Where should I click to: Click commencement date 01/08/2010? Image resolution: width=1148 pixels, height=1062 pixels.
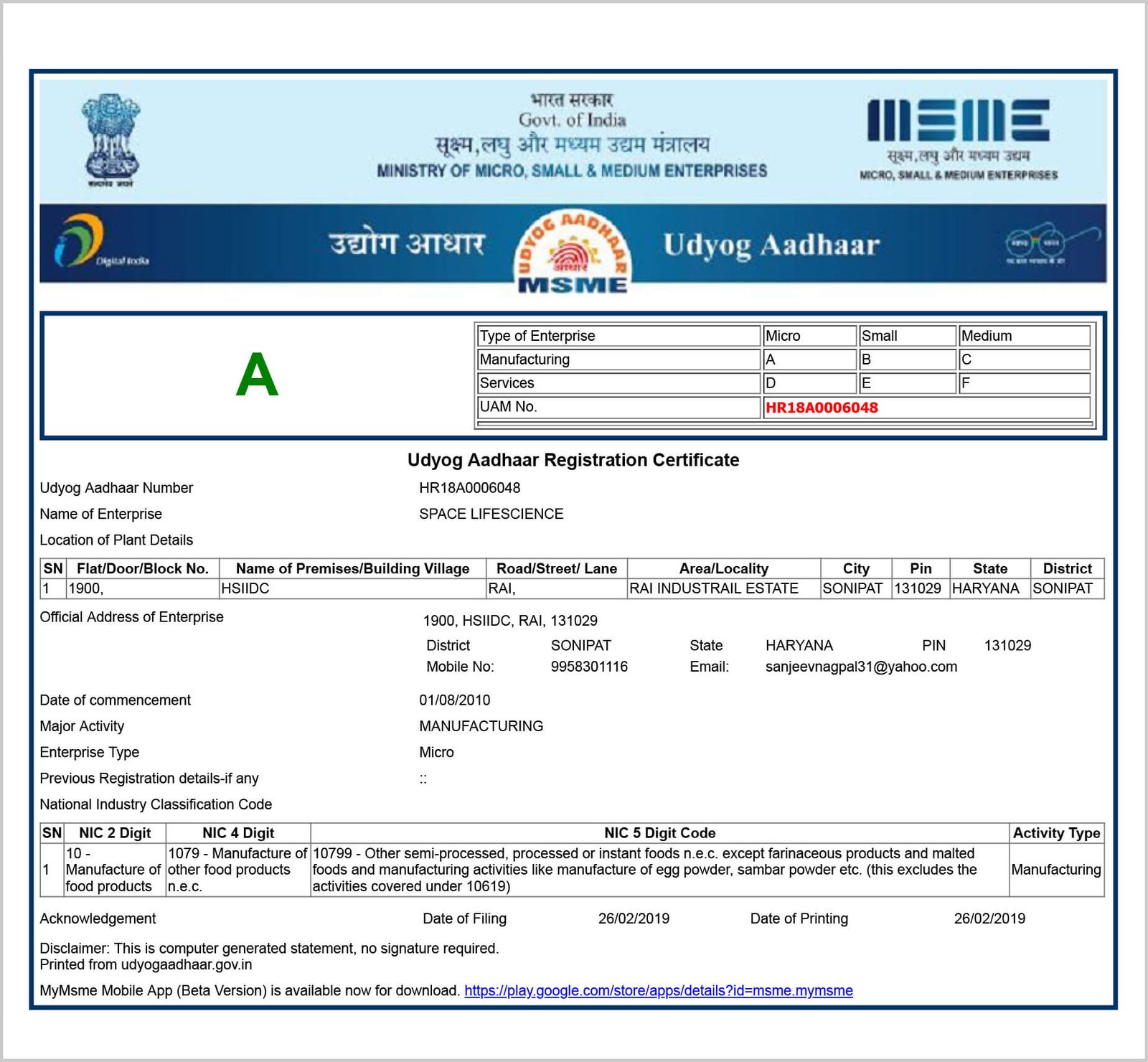(x=455, y=700)
